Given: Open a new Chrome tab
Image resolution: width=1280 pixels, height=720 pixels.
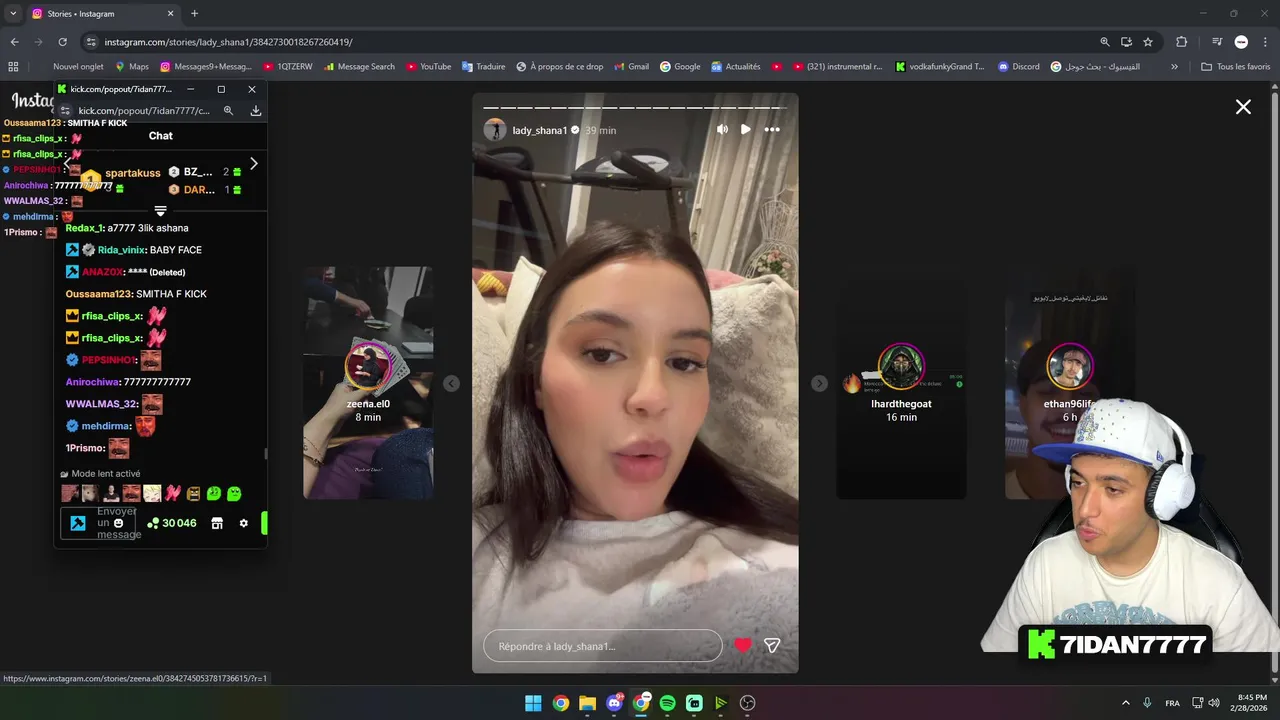Looking at the screenshot, I should click(x=194, y=14).
